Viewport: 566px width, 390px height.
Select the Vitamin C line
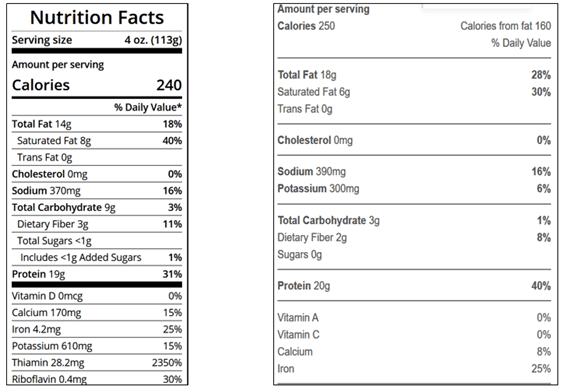(x=414, y=334)
